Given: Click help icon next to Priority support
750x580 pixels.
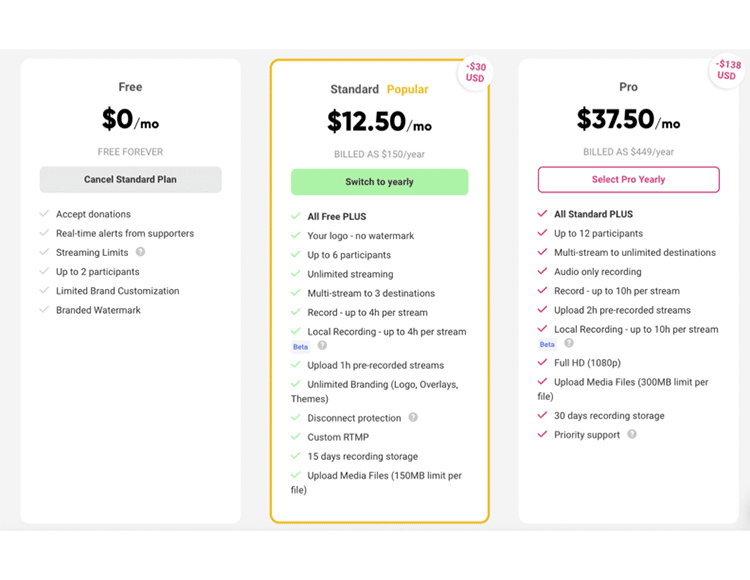Looking at the screenshot, I should [632, 434].
